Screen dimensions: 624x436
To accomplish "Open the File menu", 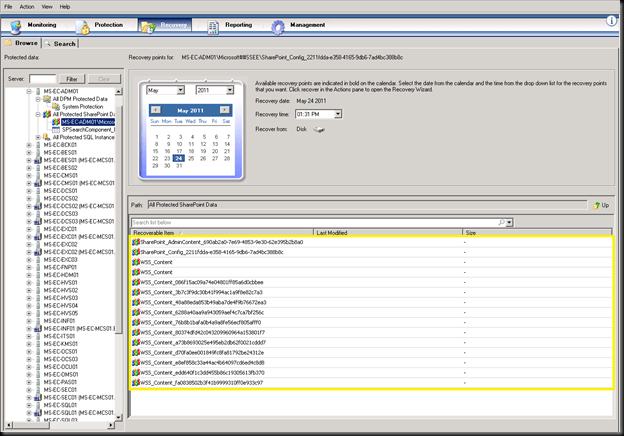I will tap(8, 6).
